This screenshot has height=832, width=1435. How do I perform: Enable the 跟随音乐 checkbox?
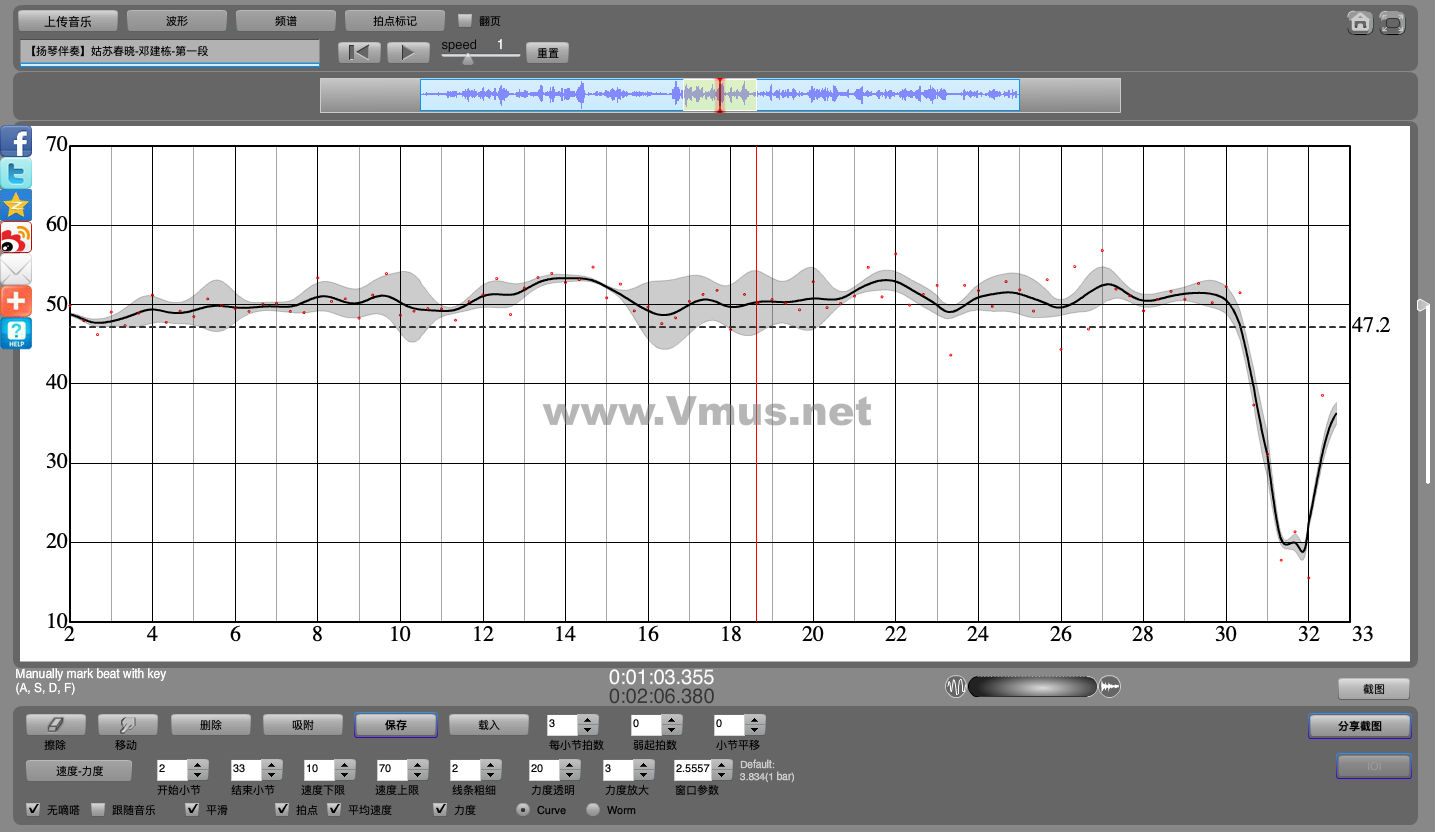(98, 810)
